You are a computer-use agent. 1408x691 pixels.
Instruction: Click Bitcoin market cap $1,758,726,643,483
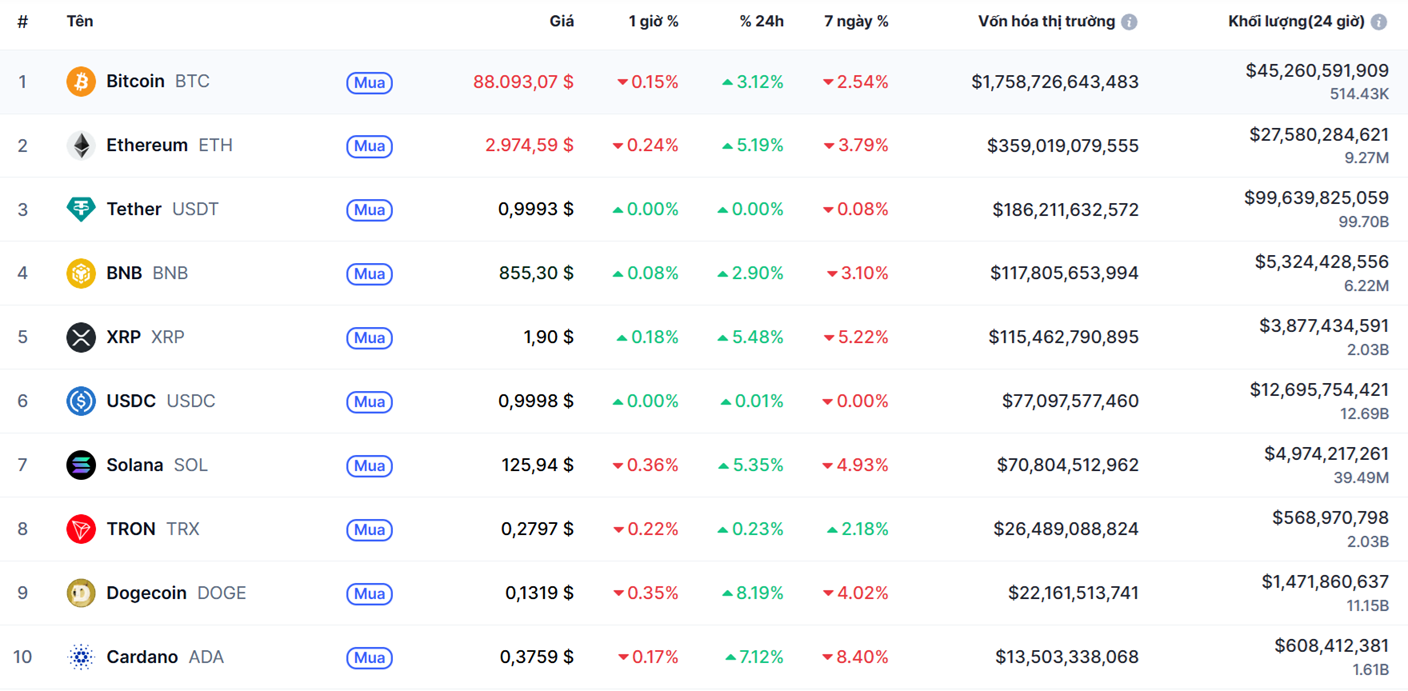pos(1055,81)
